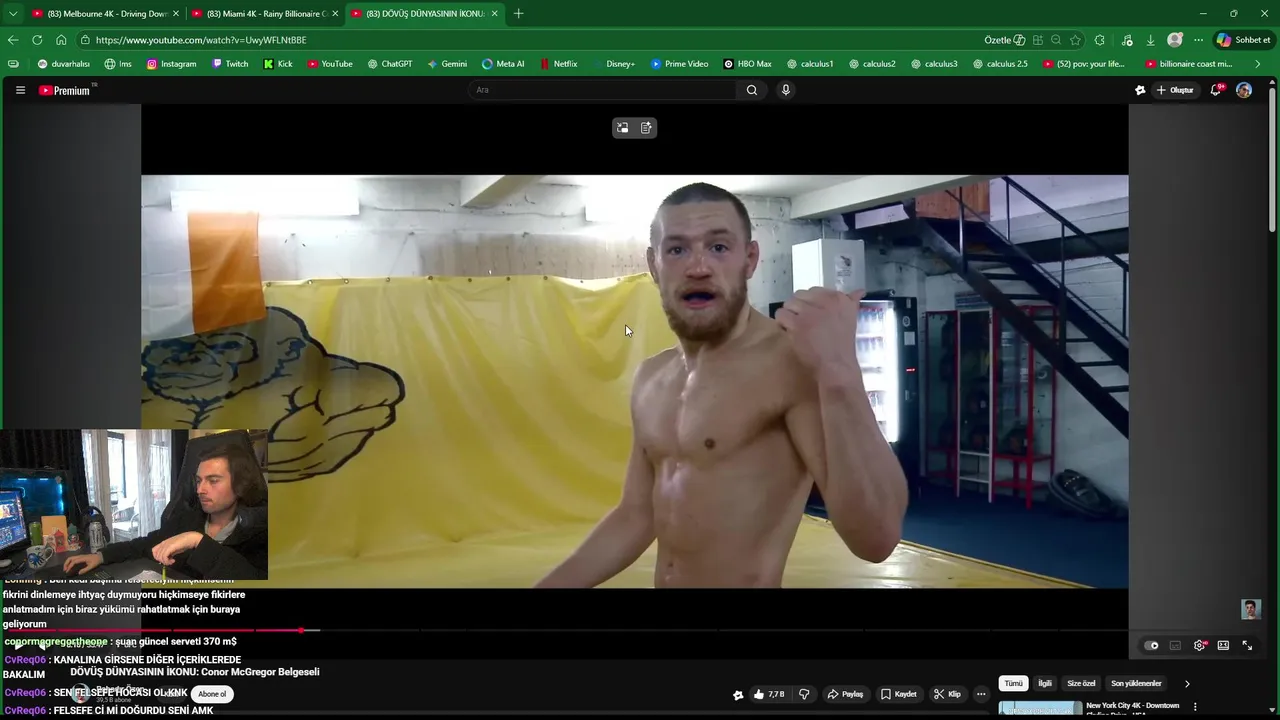1280x720 pixels.
Task: Click the Abone ol subscribe button
Action: coord(212,694)
